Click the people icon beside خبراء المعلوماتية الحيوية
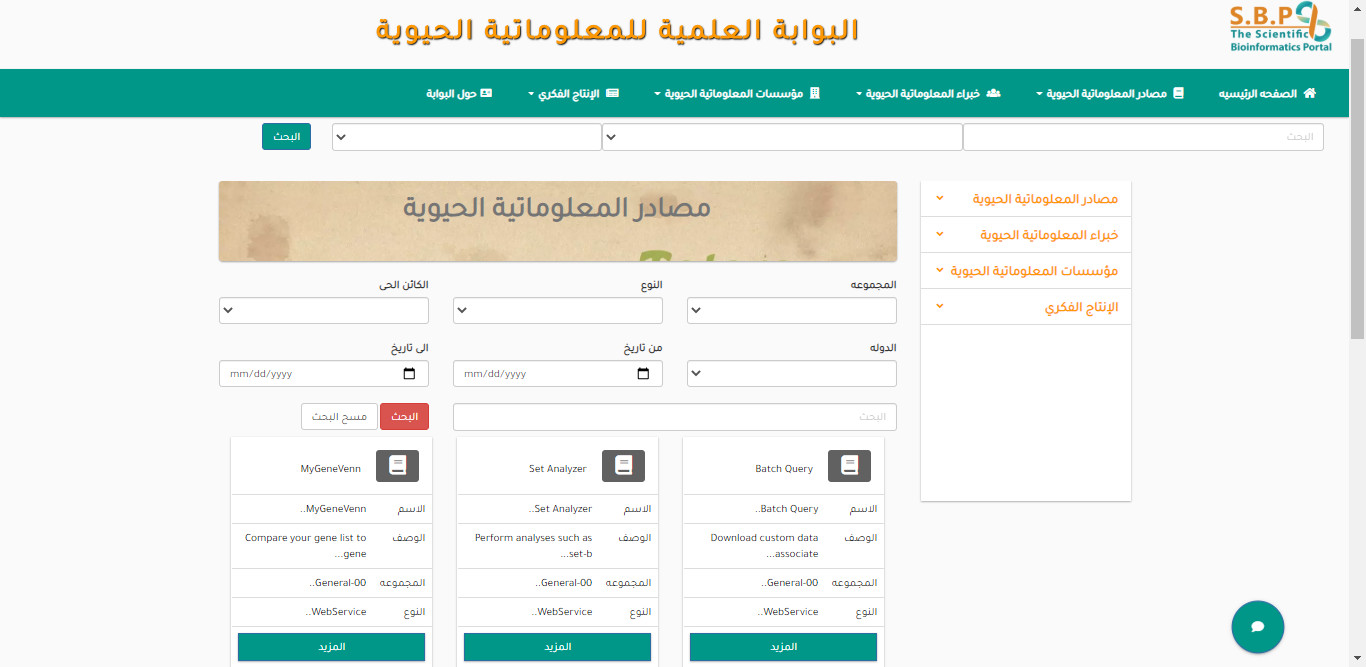The width and height of the screenshot is (1366, 667). 993,93
